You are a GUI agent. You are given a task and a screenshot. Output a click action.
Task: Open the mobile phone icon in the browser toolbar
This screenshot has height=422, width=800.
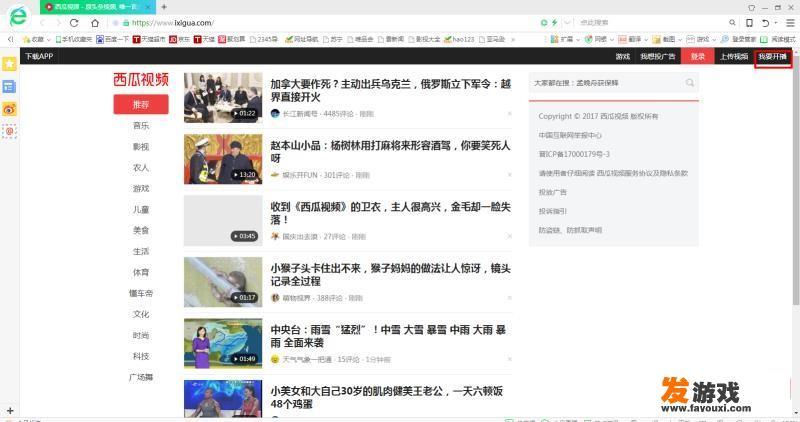tap(749, 23)
